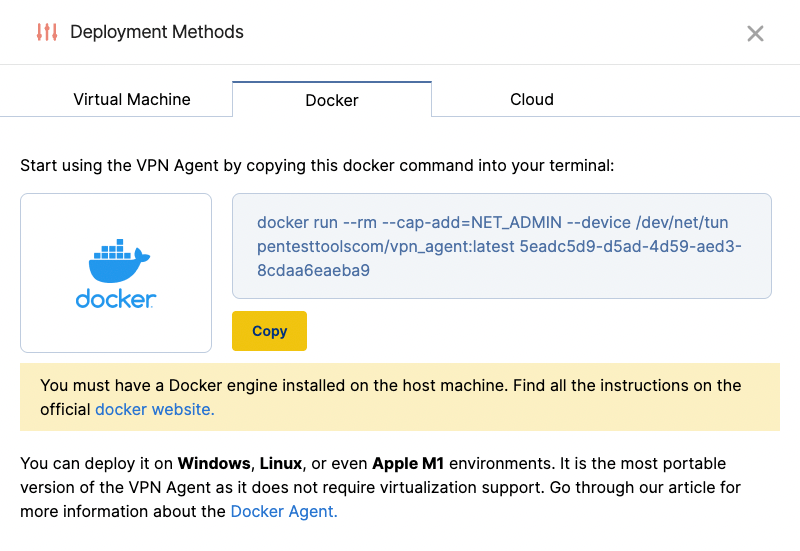Click the Docker whale logo
This screenshot has width=800, height=551.
[117, 262]
